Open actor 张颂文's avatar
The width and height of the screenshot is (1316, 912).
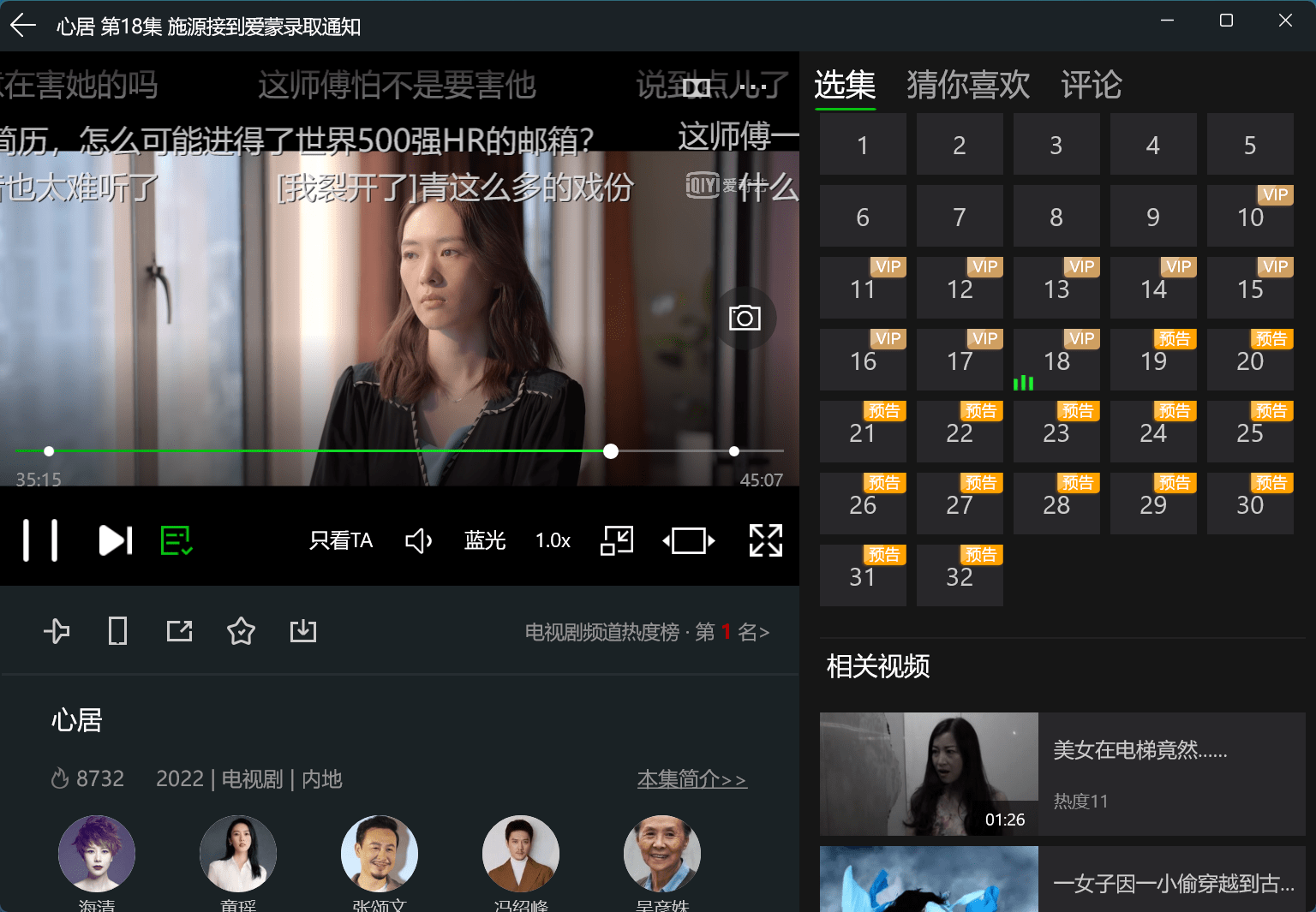pyautogui.click(x=380, y=854)
